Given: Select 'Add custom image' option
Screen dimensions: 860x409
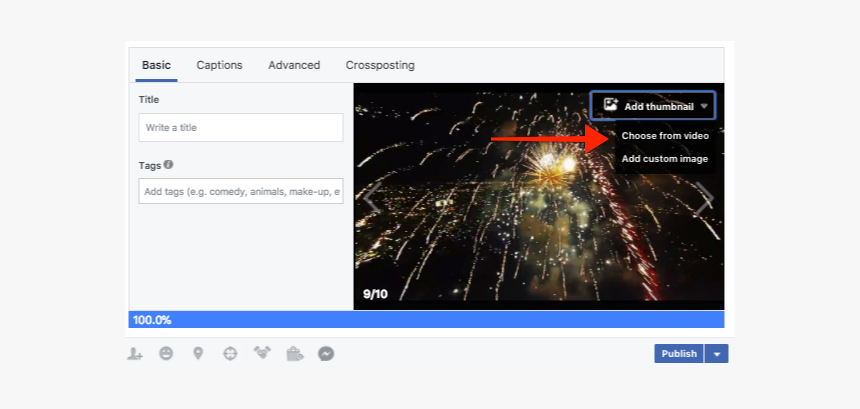Looking at the screenshot, I should pos(665,159).
